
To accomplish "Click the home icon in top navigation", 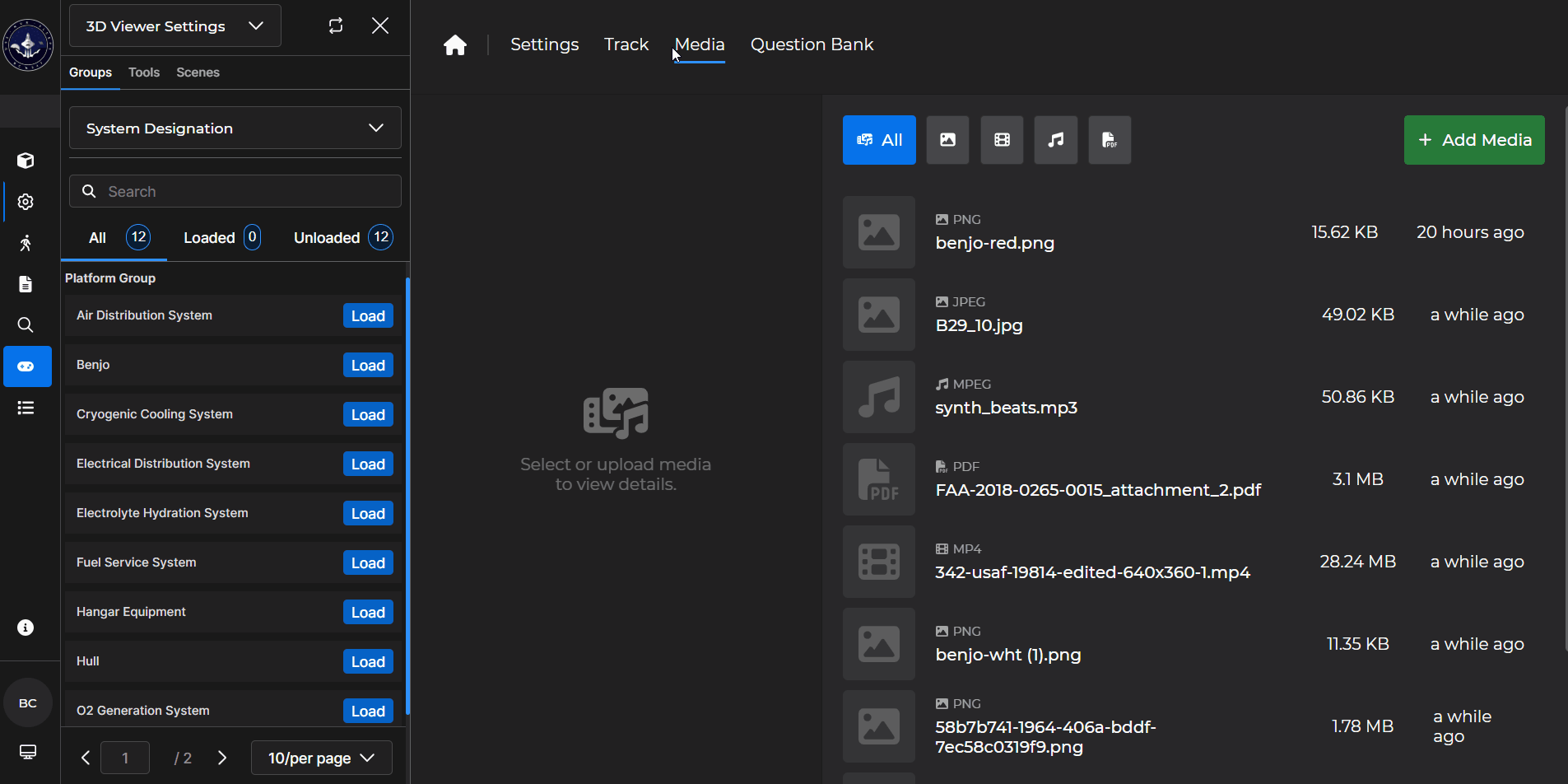I will coord(455,44).
